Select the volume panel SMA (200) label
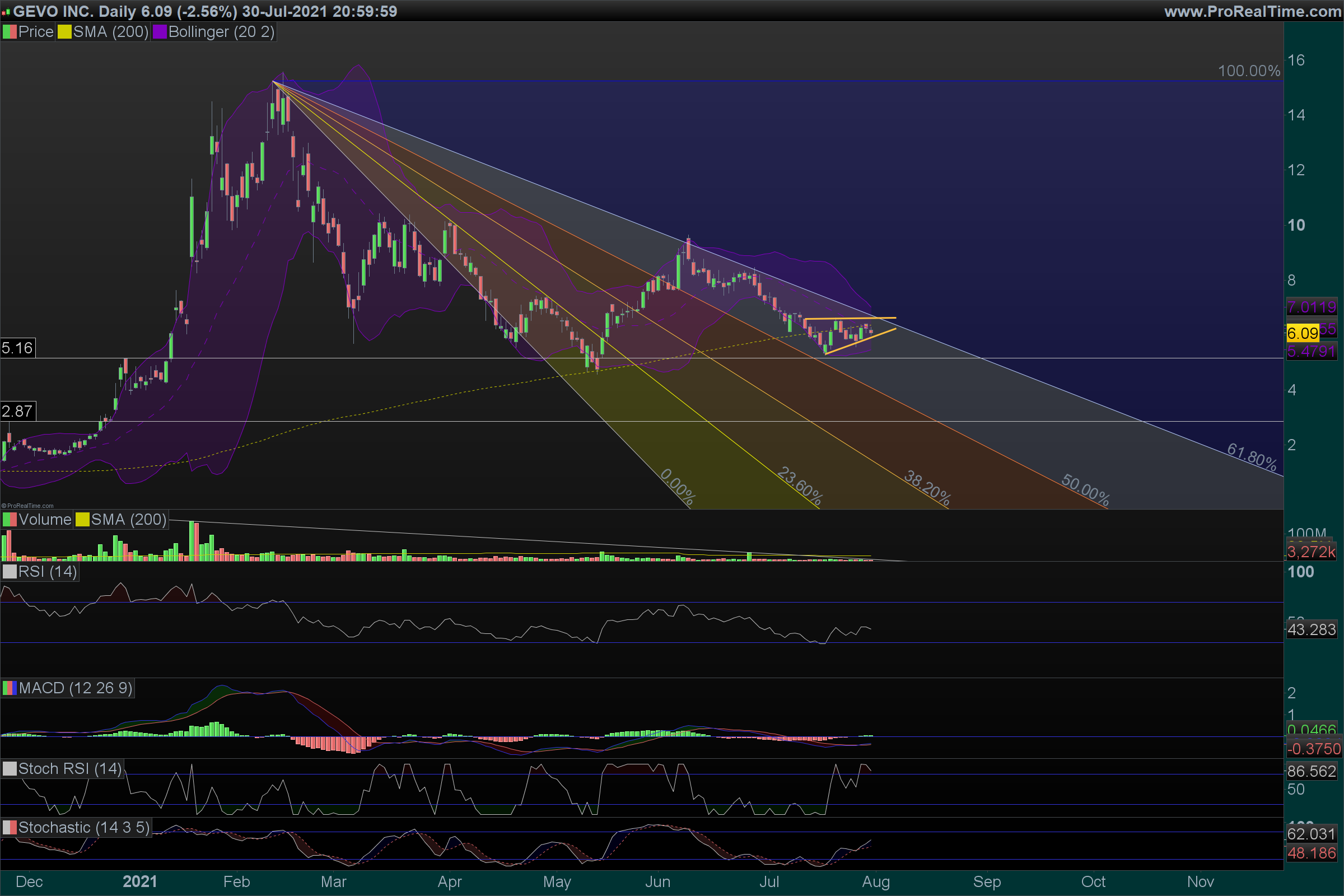Screen dimensions: 1344x896 [128, 520]
